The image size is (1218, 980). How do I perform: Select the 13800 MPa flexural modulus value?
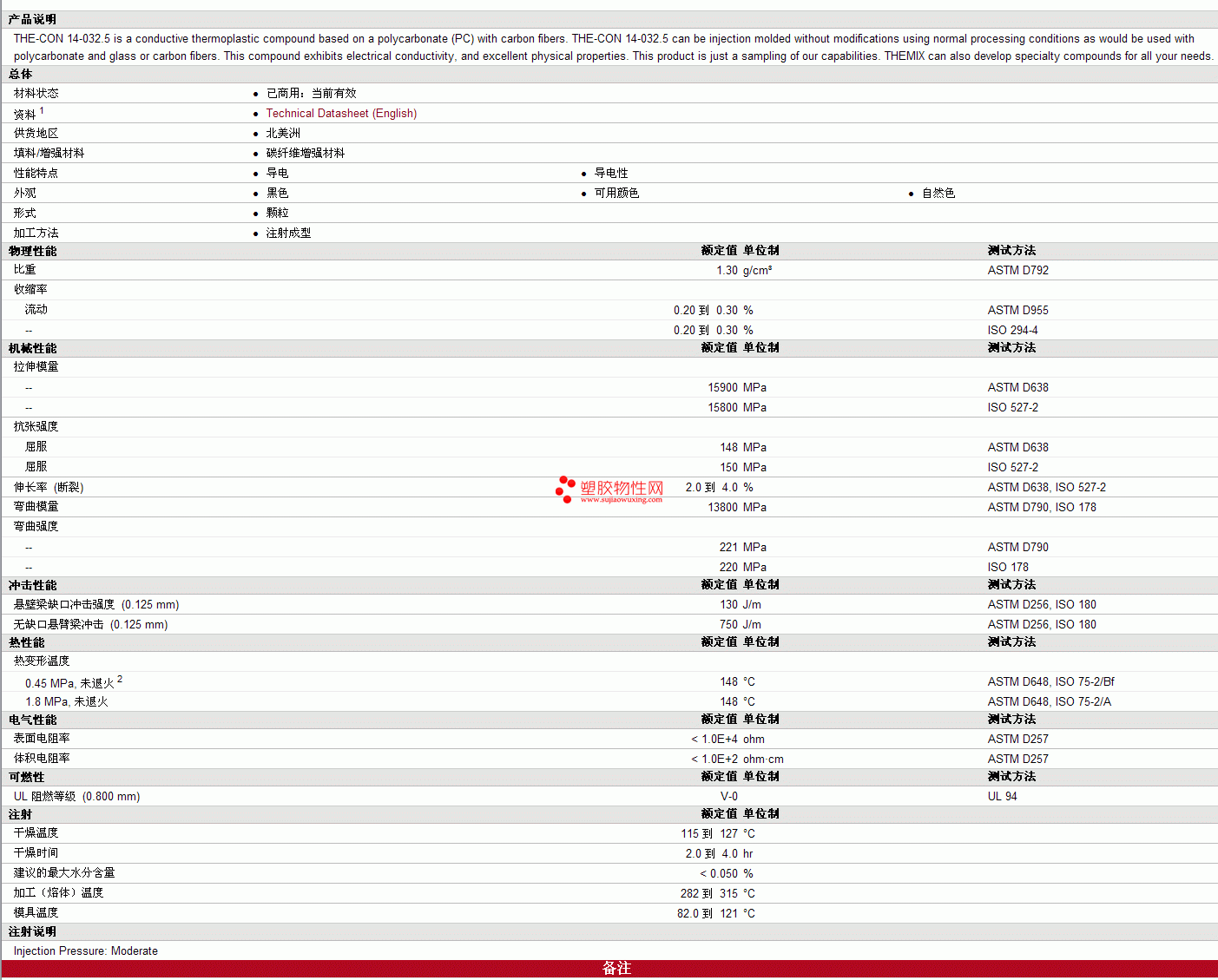click(737, 508)
